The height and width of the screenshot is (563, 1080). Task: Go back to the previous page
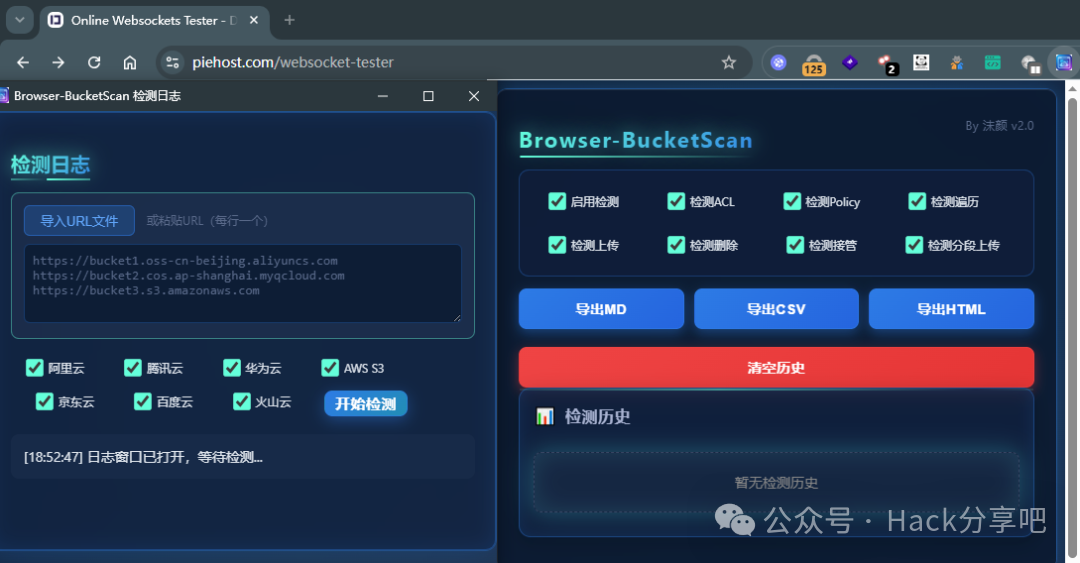pyautogui.click(x=23, y=63)
